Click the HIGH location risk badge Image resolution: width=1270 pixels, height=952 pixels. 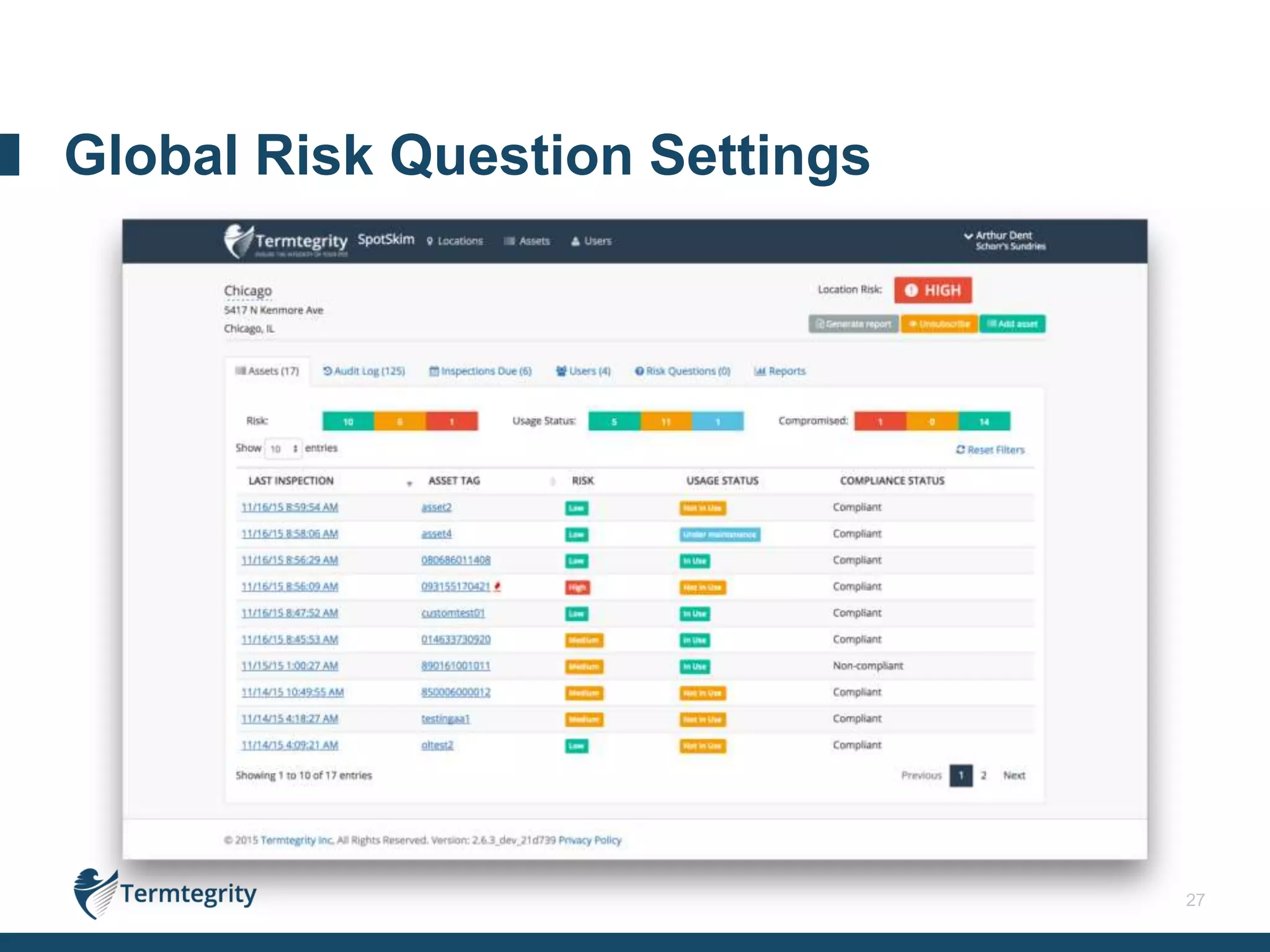(933, 290)
